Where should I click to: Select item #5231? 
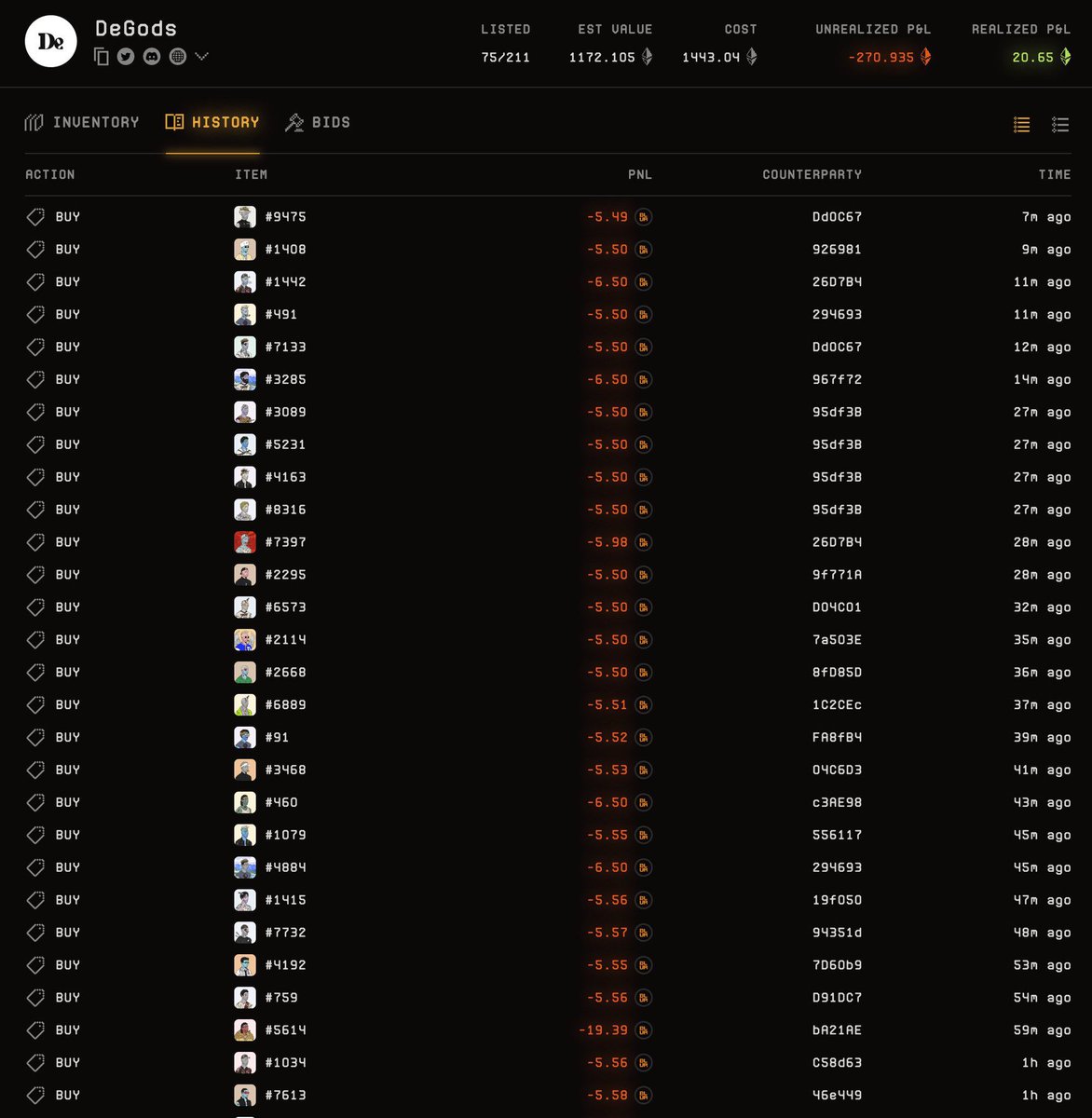tap(285, 444)
